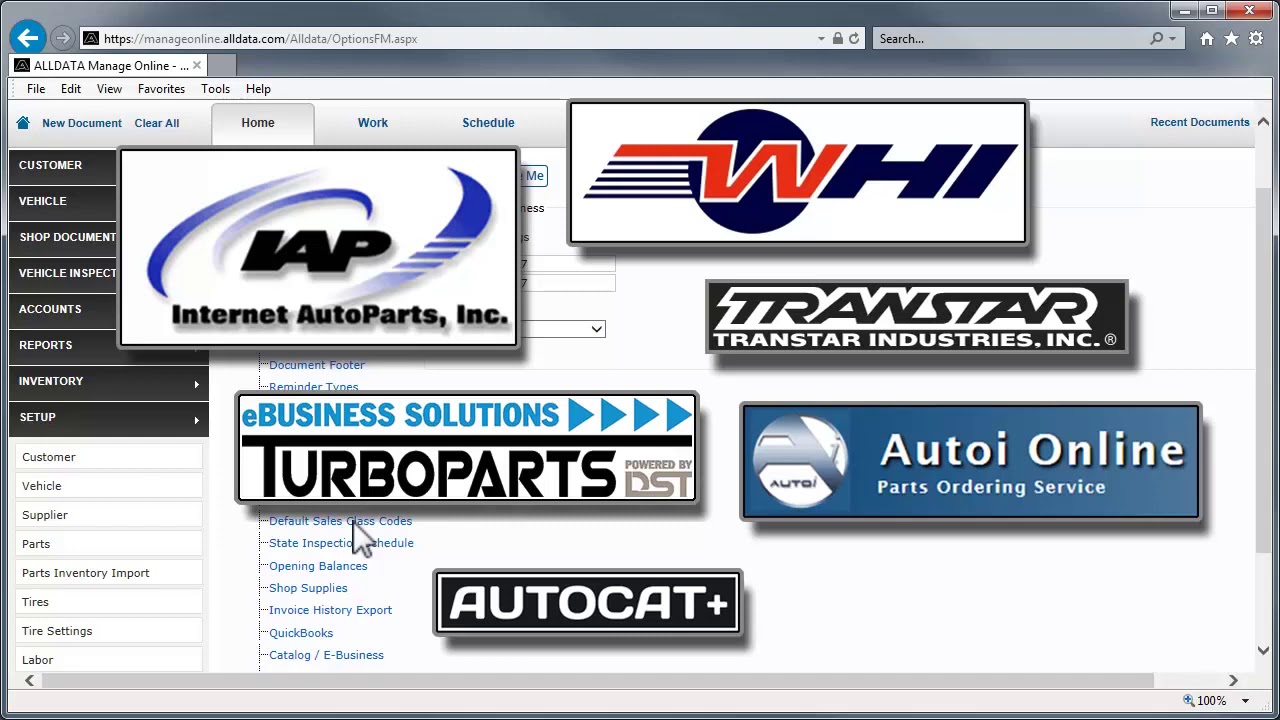Open the File menu
Image resolution: width=1280 pixels, height=720 pixels.
pos(36,89)
